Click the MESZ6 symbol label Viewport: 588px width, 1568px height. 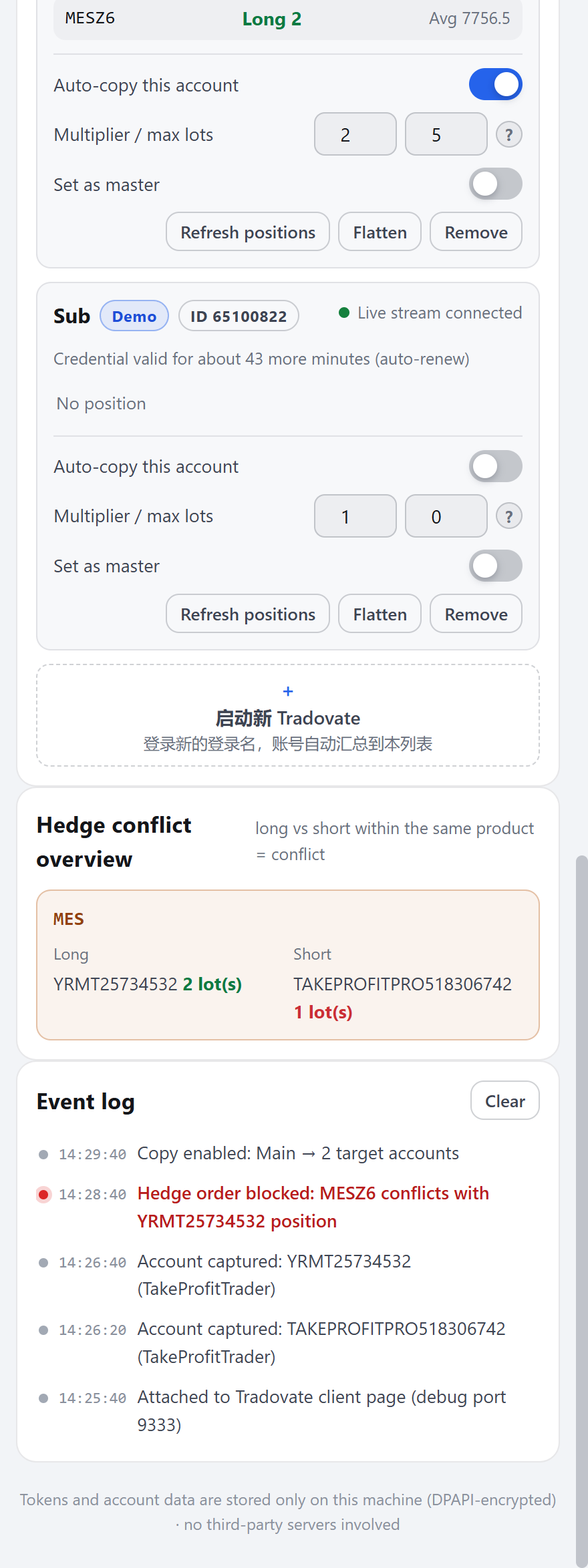[90, 18]
